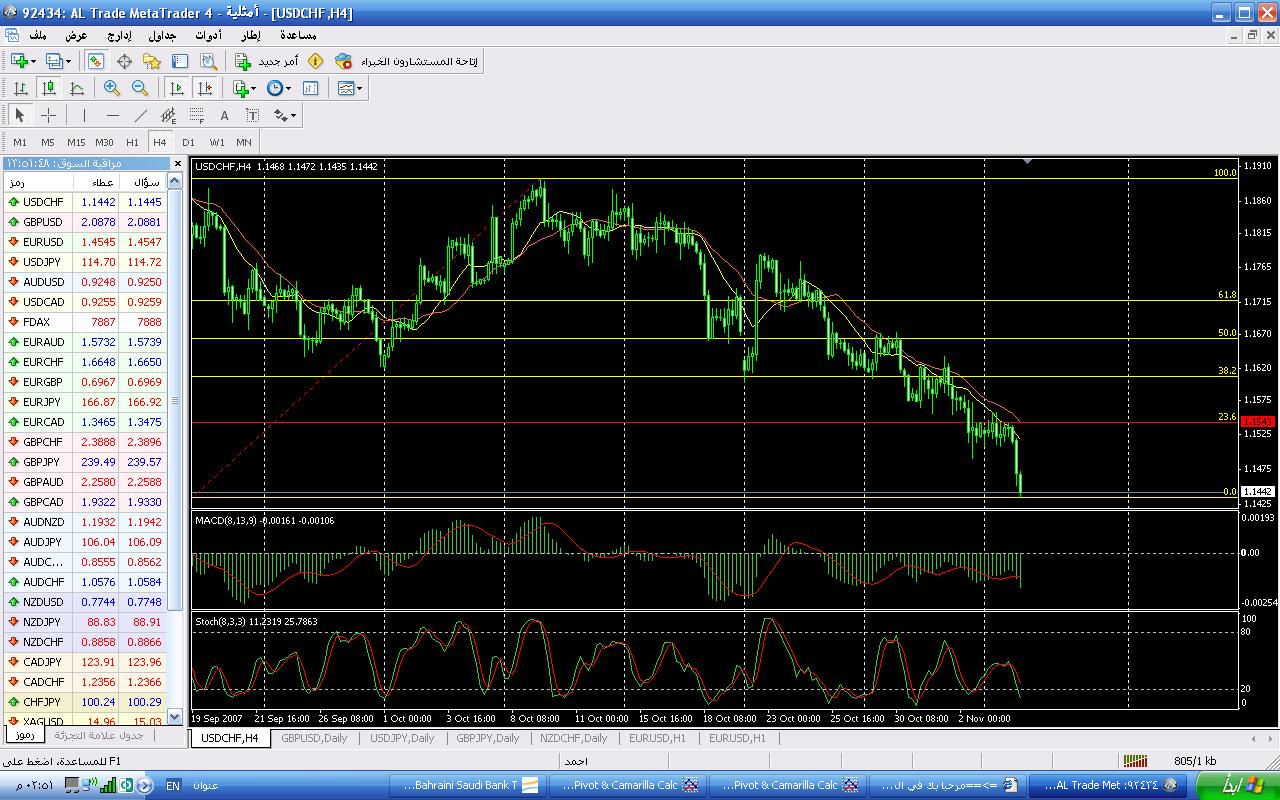1280x800 pixels.
Task: Click the zoom in magnifier icon
Action: (112, 88)
